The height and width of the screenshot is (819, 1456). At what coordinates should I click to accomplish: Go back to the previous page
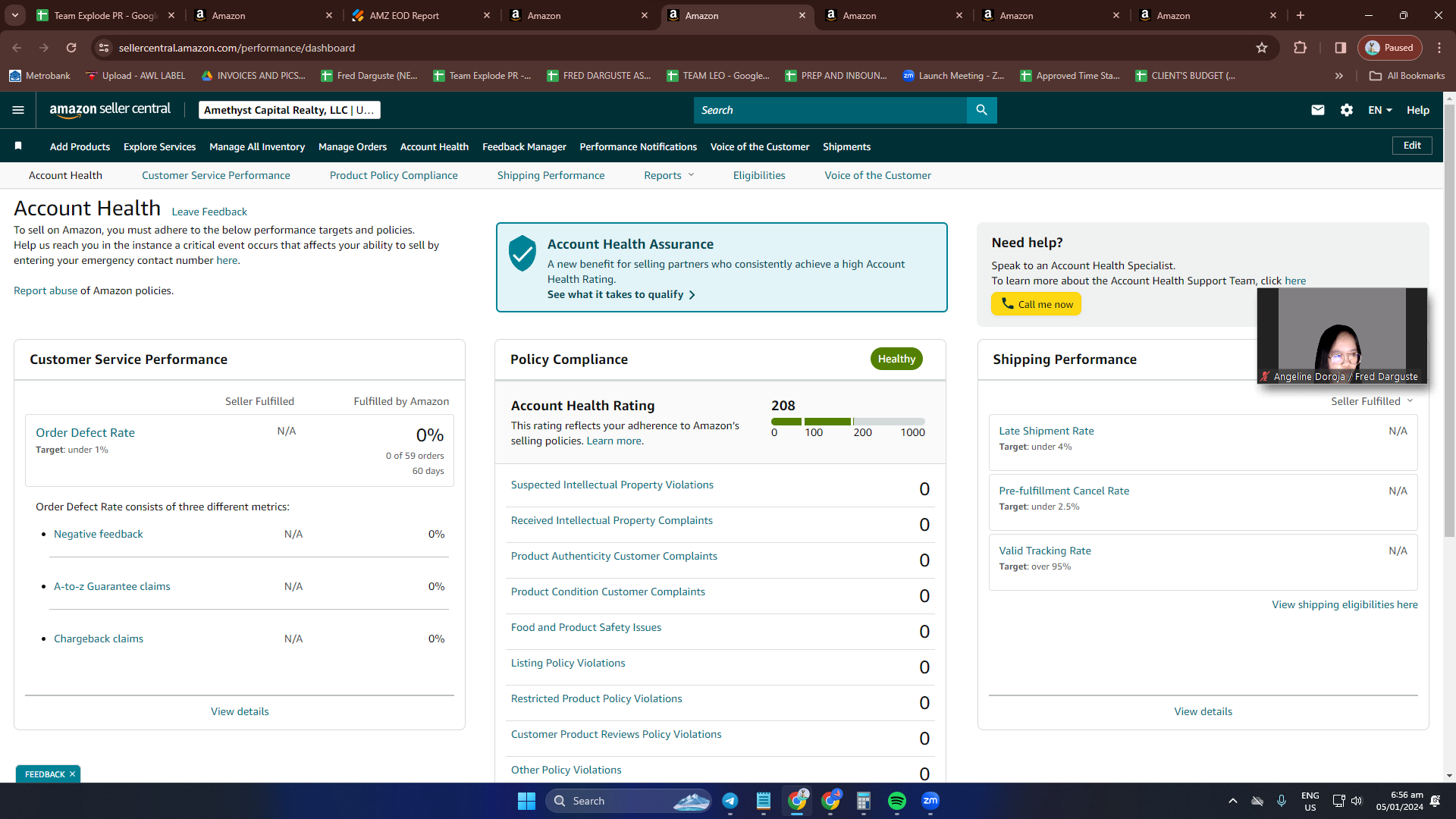click(17, 48)
